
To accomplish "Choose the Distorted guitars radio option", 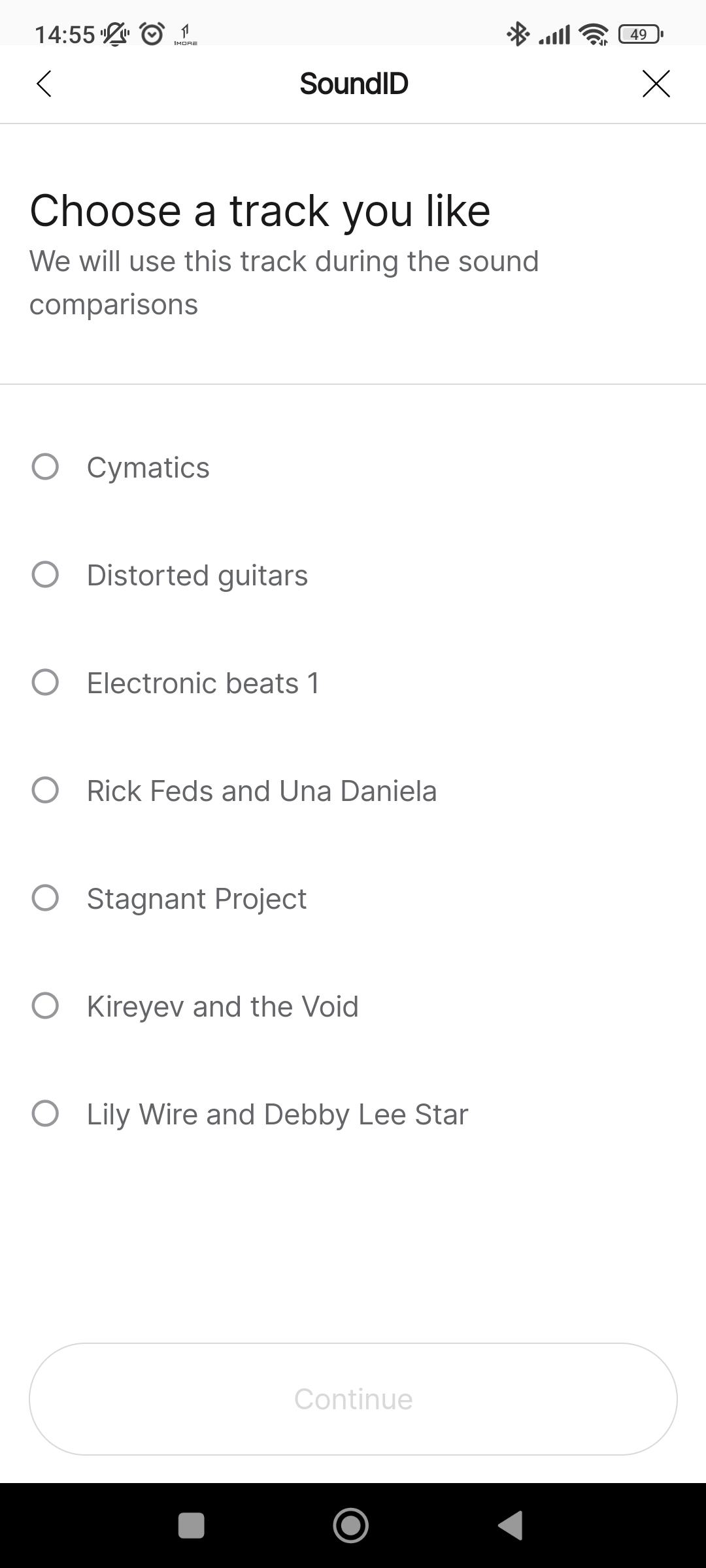I will click(x=45, y=574).
